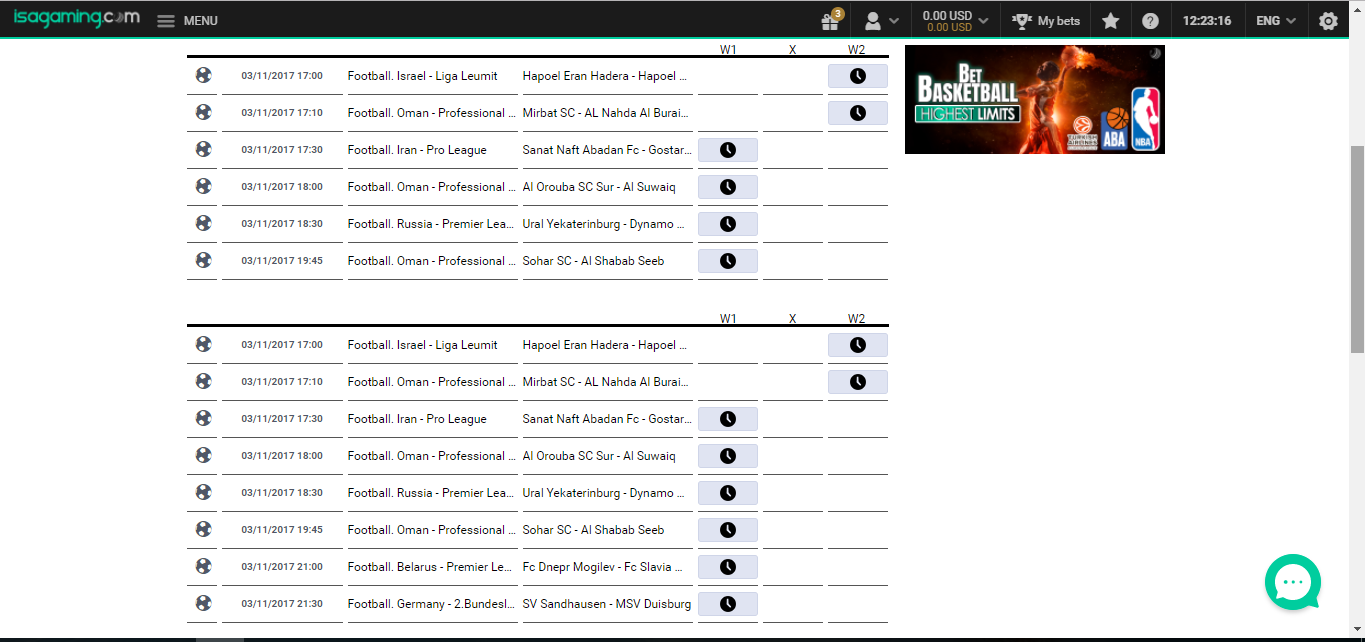1365x642 pixels.
Task: Open the live chat bubble icon
Action: point(1292,582)
